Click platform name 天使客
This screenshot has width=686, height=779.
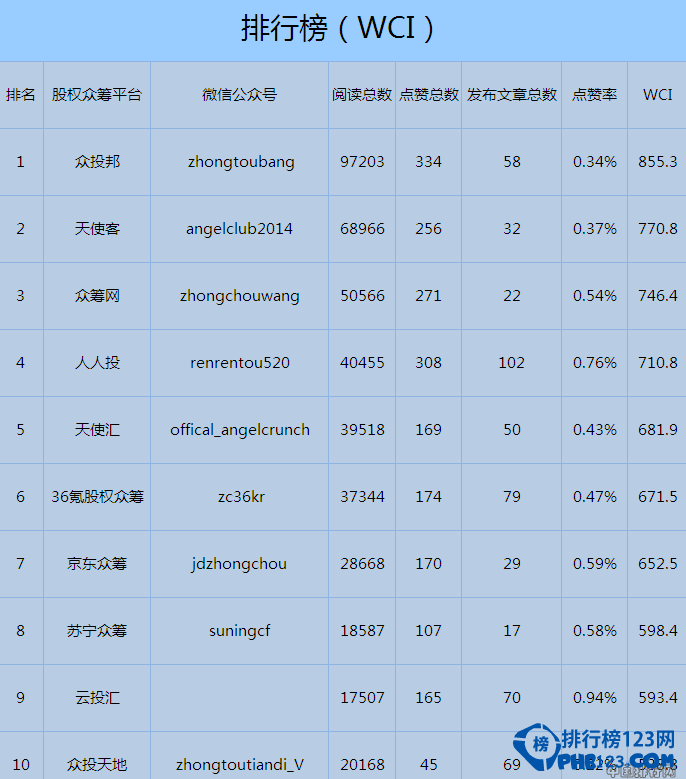(x=97, y=229)
